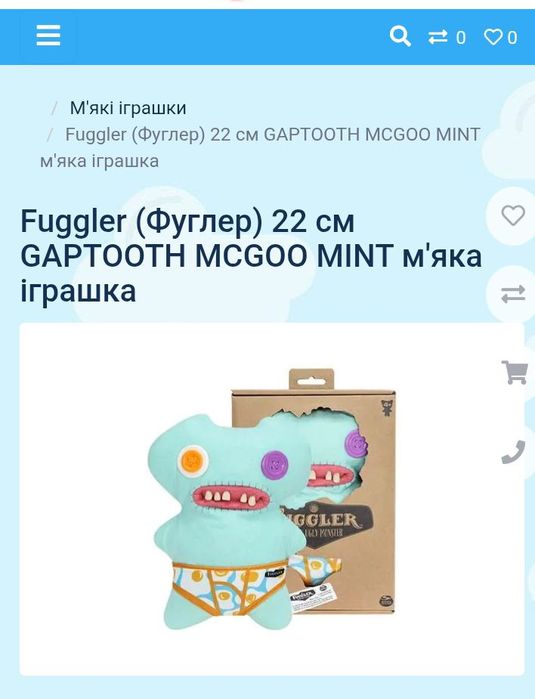Click the comparison counter 0 in header
The image size is (535, 699).
coord(461,37)
